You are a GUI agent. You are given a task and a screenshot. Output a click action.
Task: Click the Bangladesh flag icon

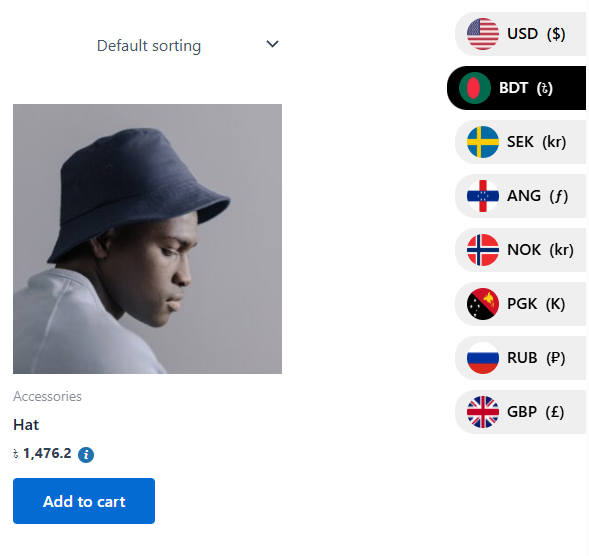click(475, 88)
